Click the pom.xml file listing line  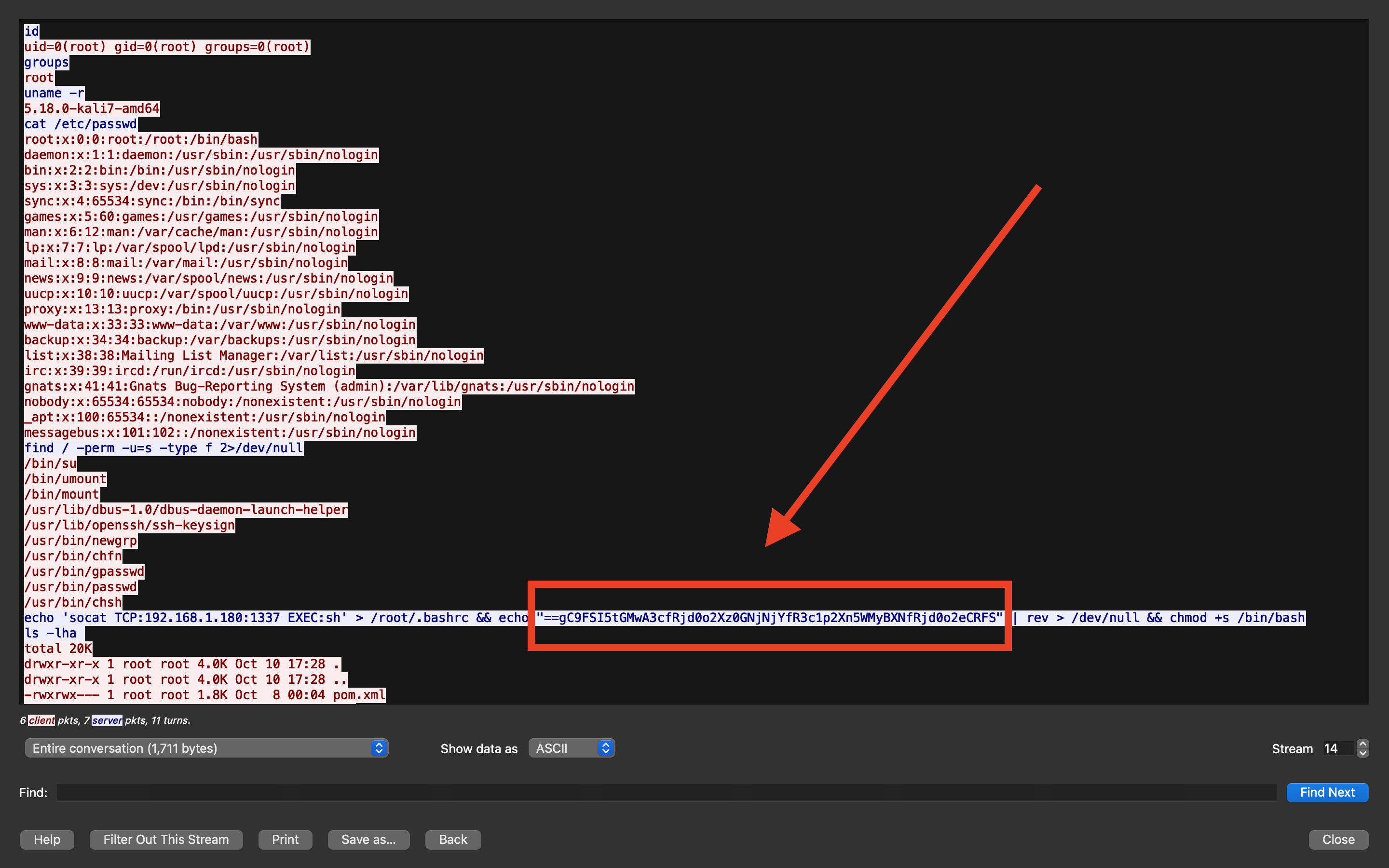pos(204,694)
